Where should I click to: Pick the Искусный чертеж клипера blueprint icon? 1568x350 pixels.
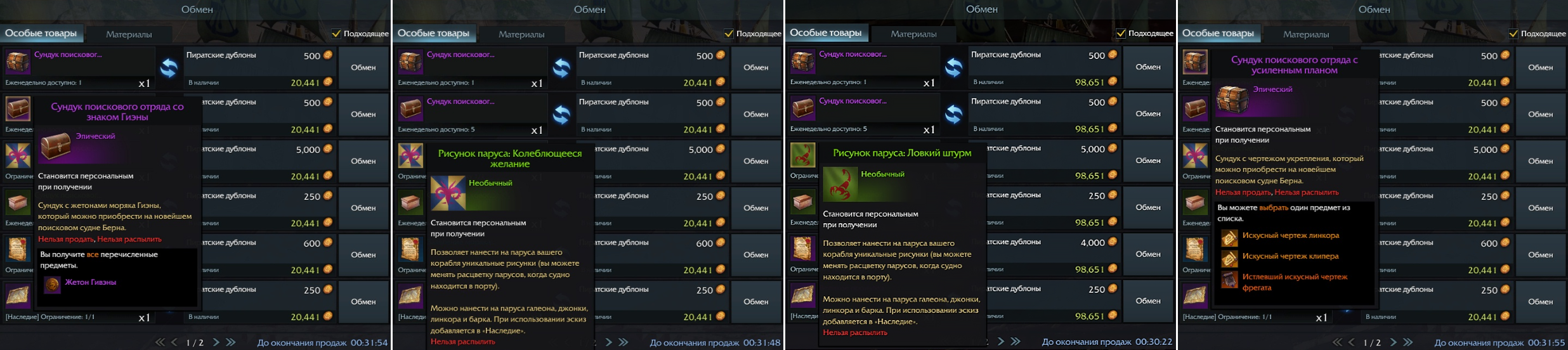(x=1229, y=259)
